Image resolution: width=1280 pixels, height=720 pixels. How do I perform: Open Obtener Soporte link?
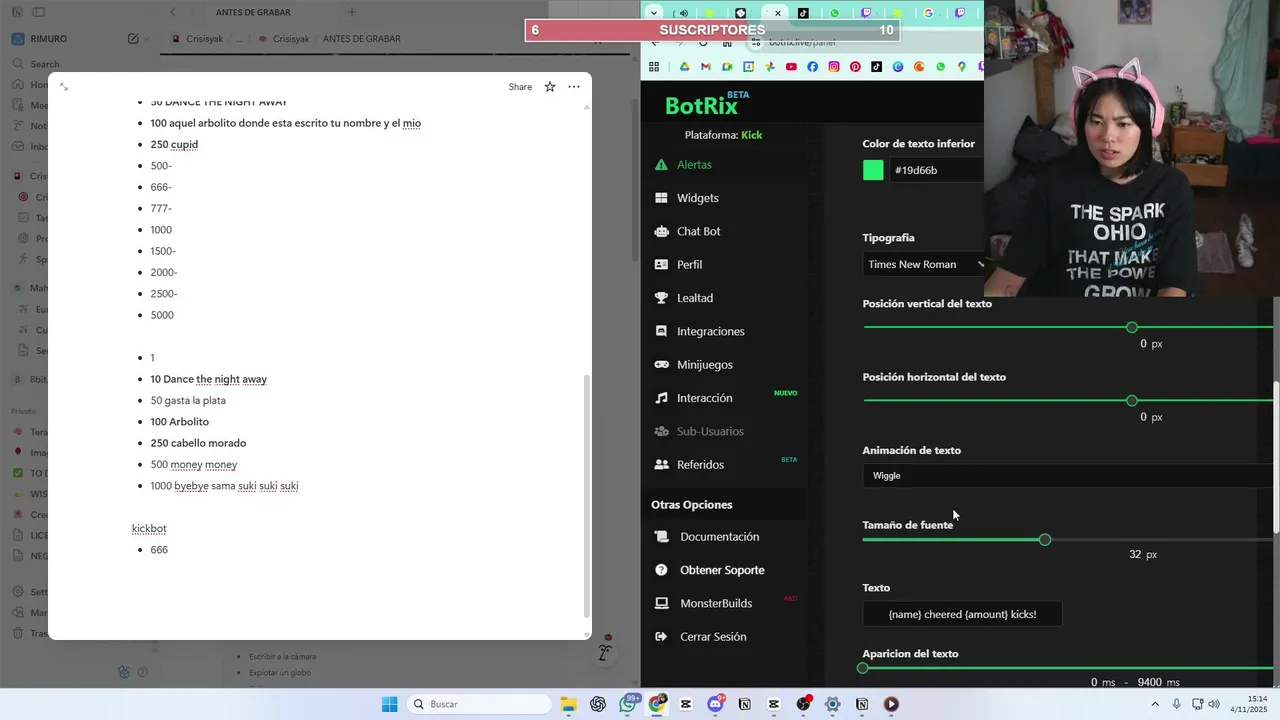pyautogui.click(x=722, y=570)
